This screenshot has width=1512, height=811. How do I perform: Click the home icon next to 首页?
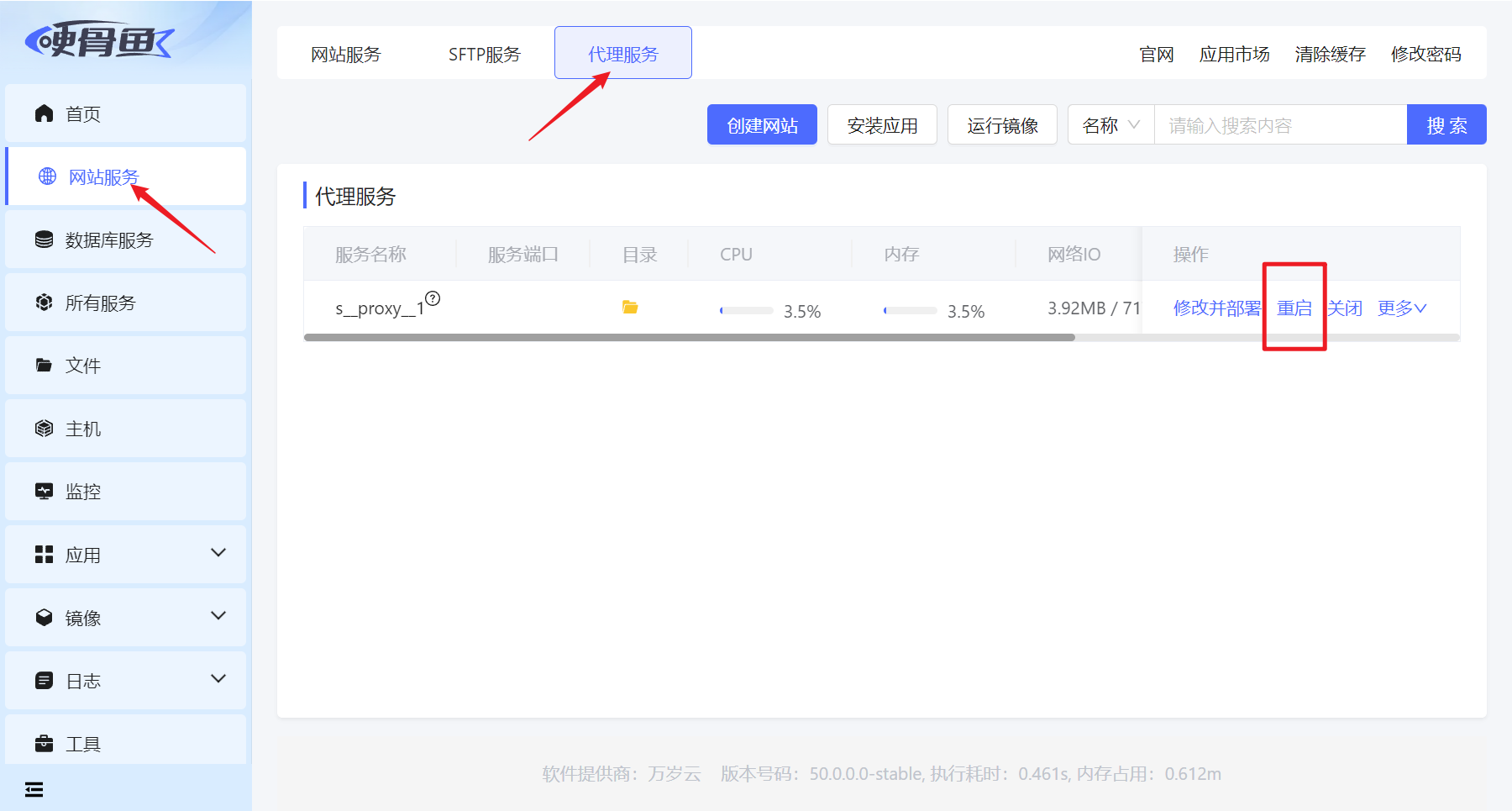tap(45, 113)
